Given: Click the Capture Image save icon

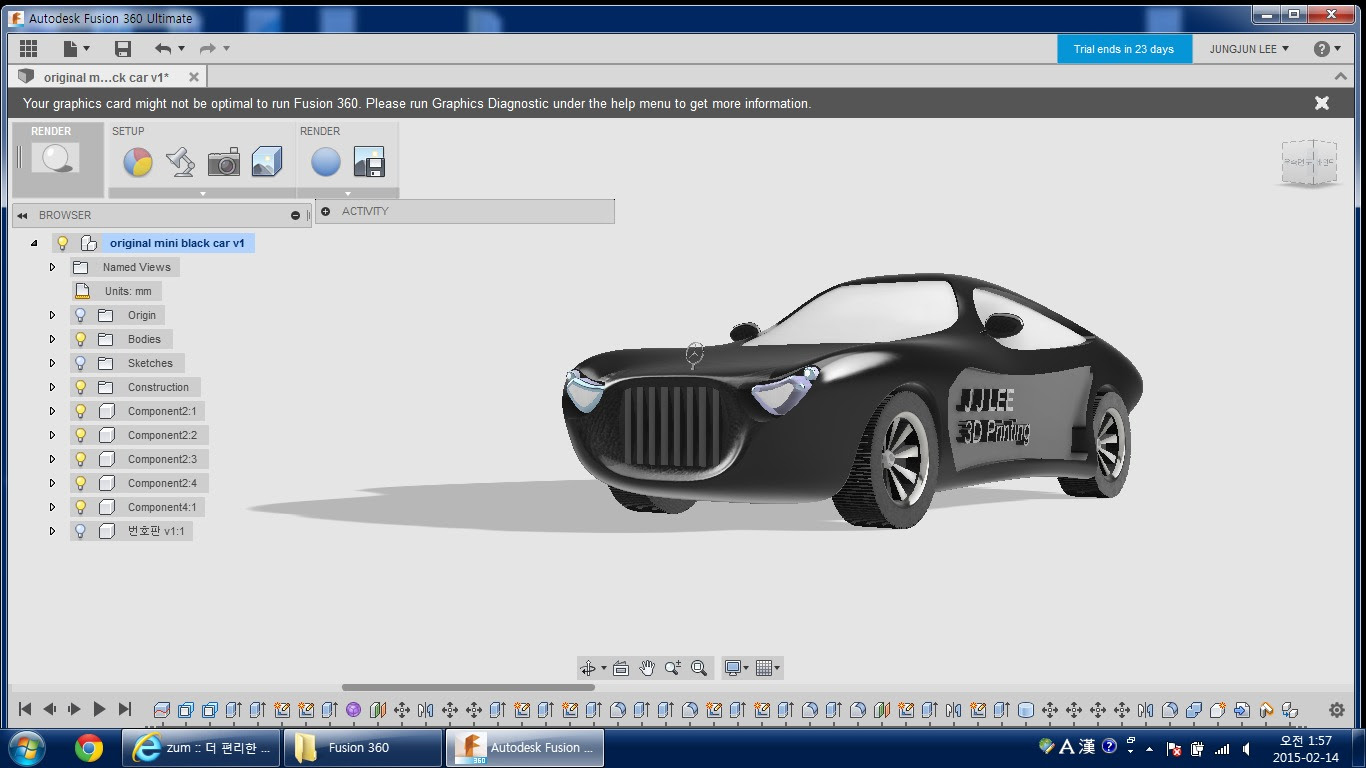Looking at the screenshot, I should pyautogui.click(x=369, y=162).
